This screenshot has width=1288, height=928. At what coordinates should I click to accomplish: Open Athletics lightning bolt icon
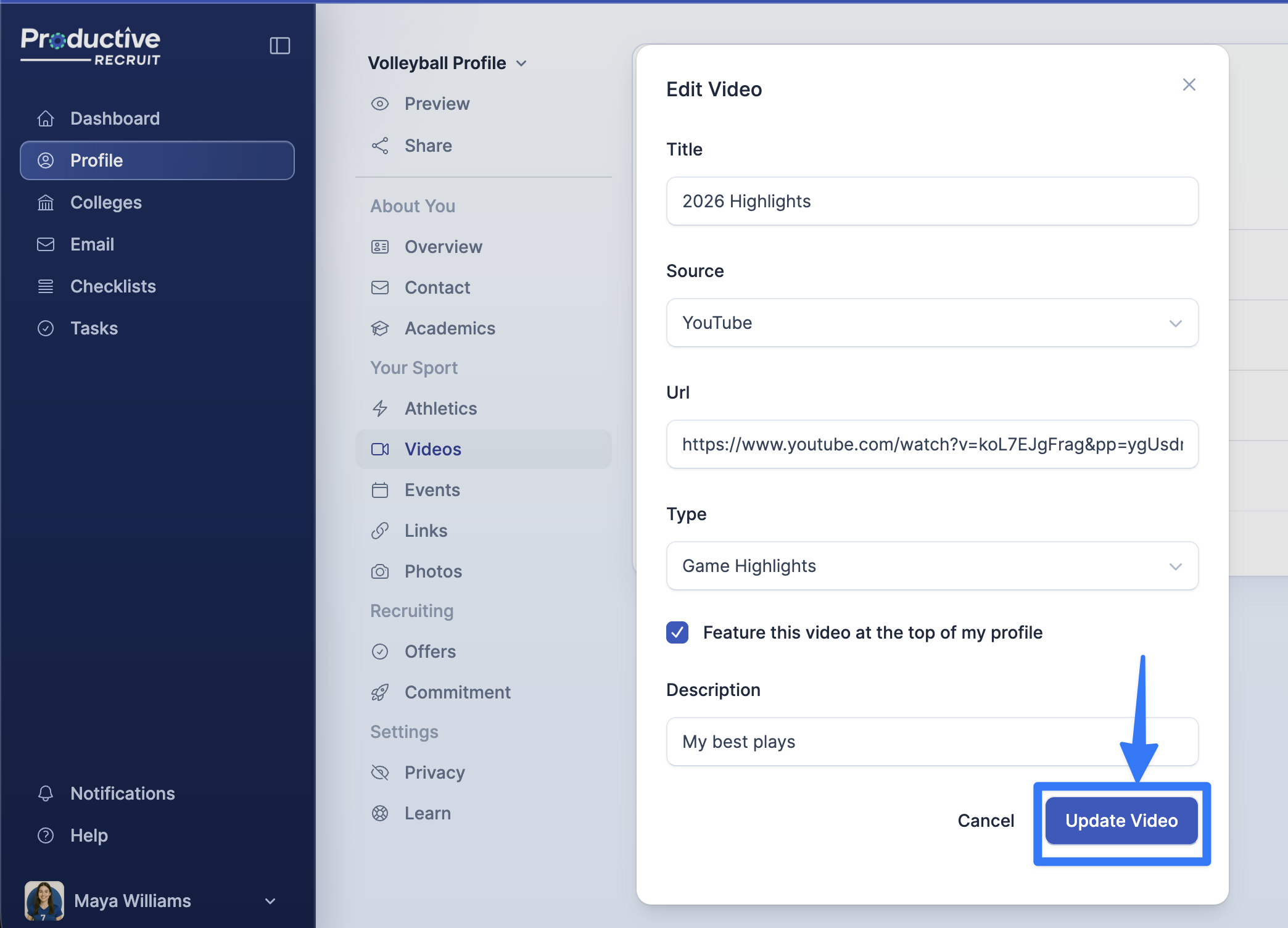[x=380, y=408]
